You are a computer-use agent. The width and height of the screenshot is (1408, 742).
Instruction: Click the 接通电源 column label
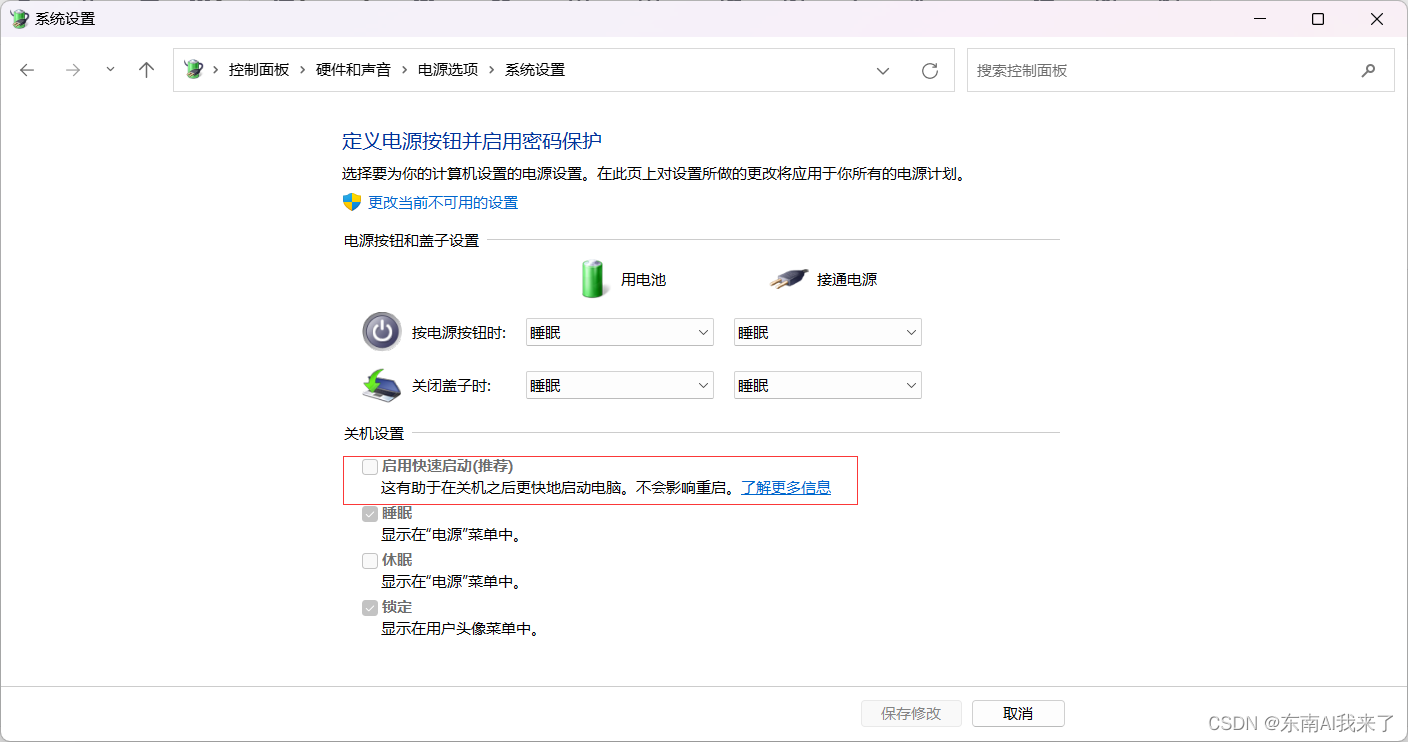pos(847,280)
